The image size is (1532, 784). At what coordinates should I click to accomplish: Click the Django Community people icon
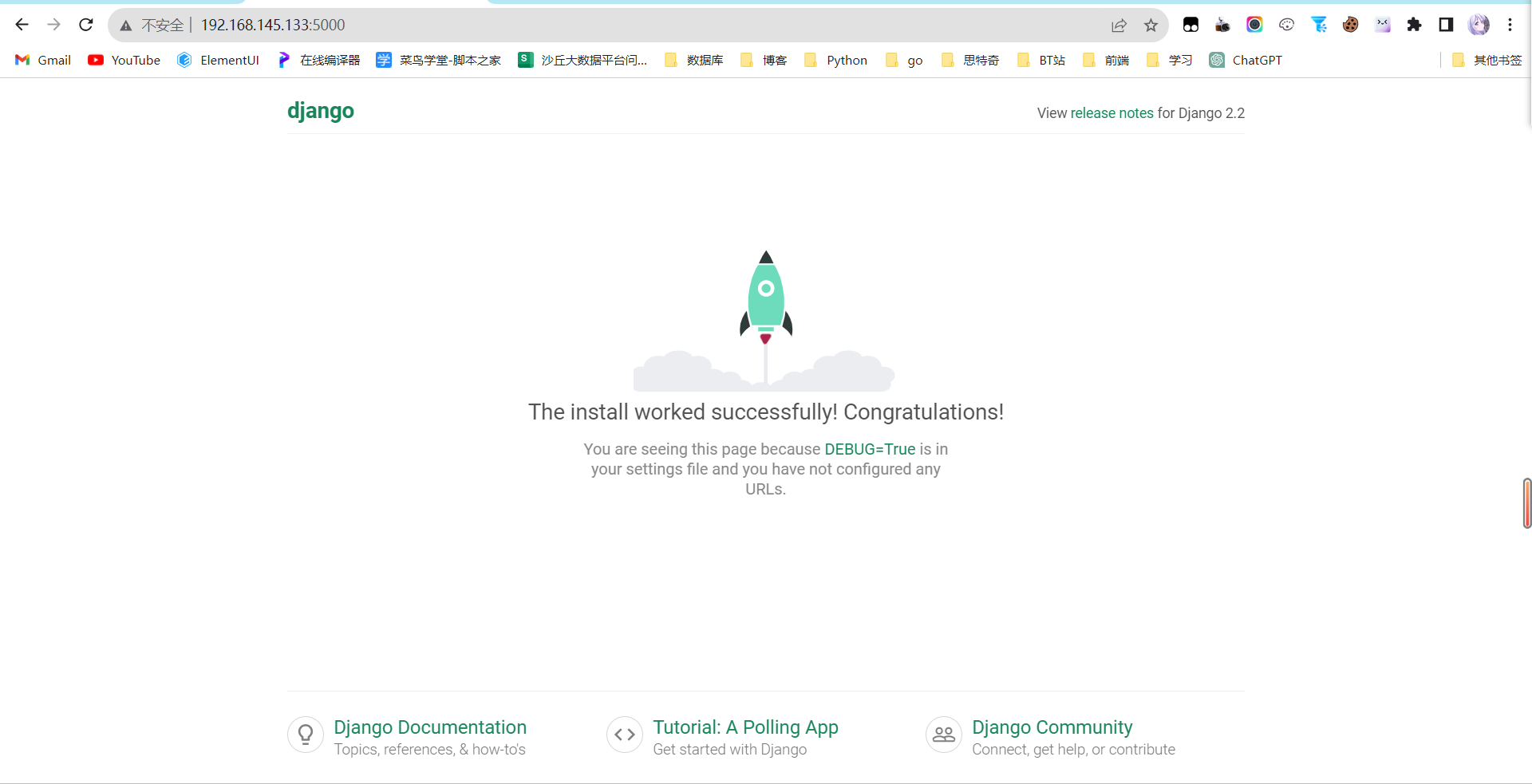[944, 735]
